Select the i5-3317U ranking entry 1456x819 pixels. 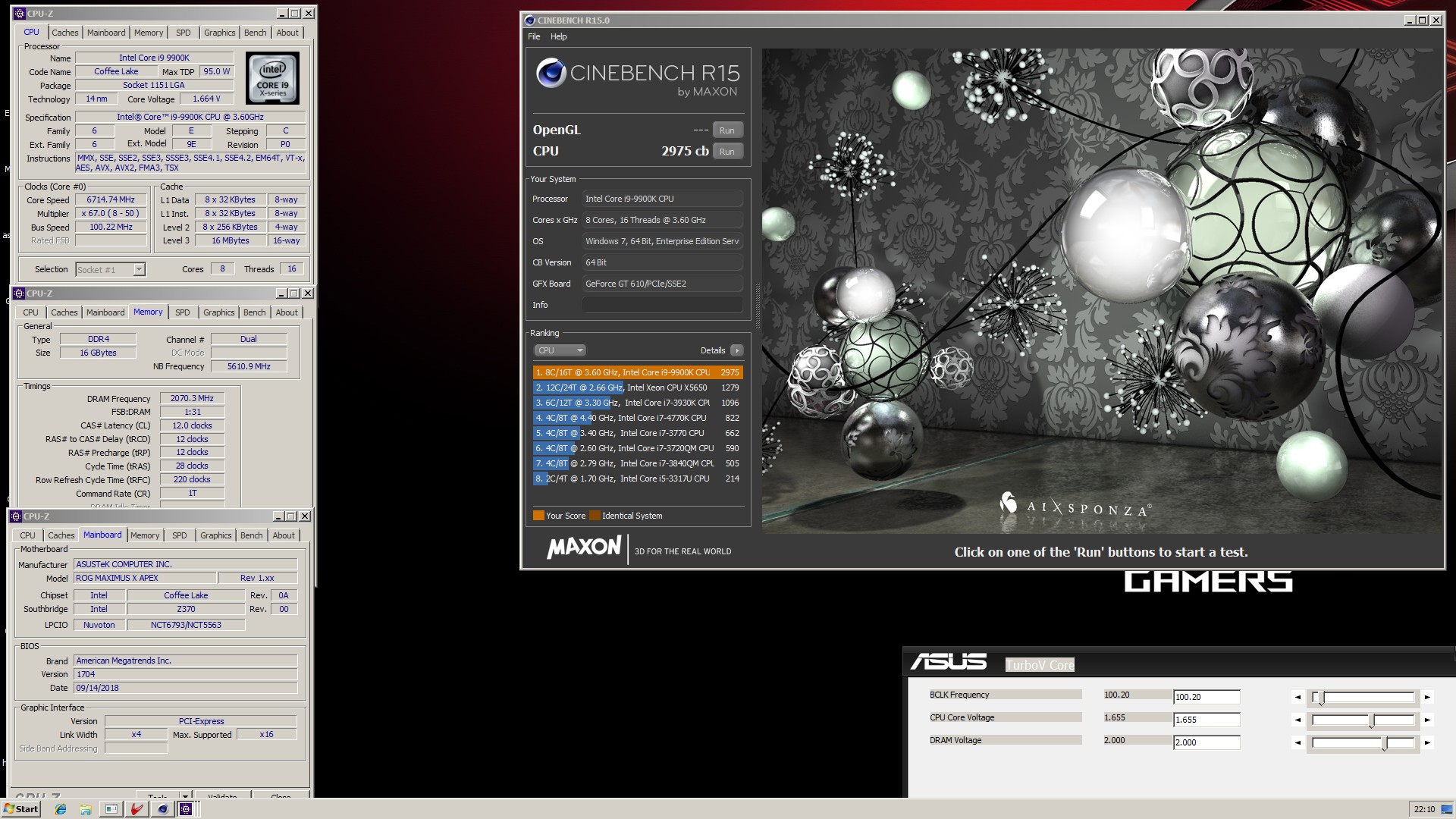[638, 479]
